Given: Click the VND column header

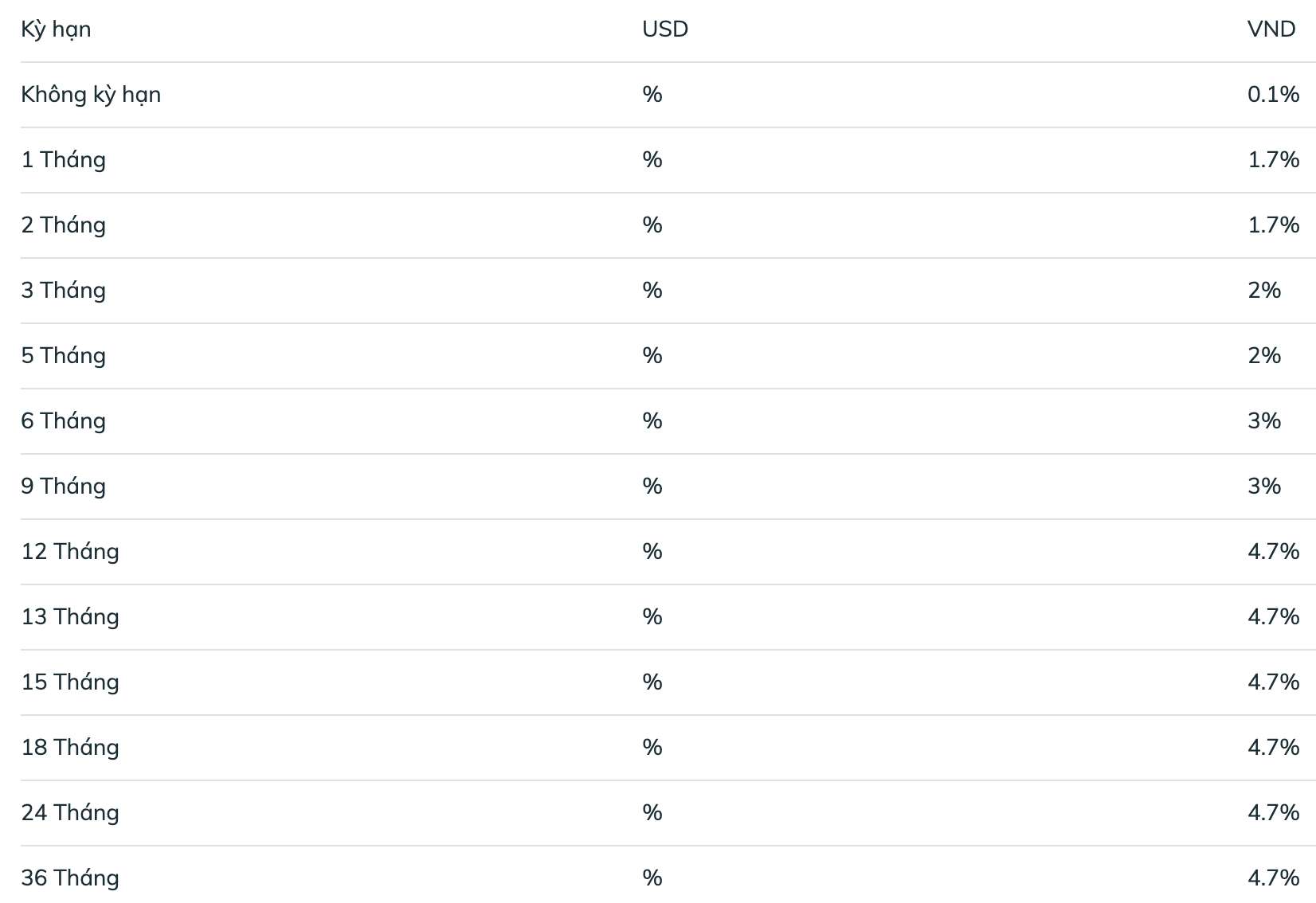Looking at the screenshot, I should [x=1271, y=29].
